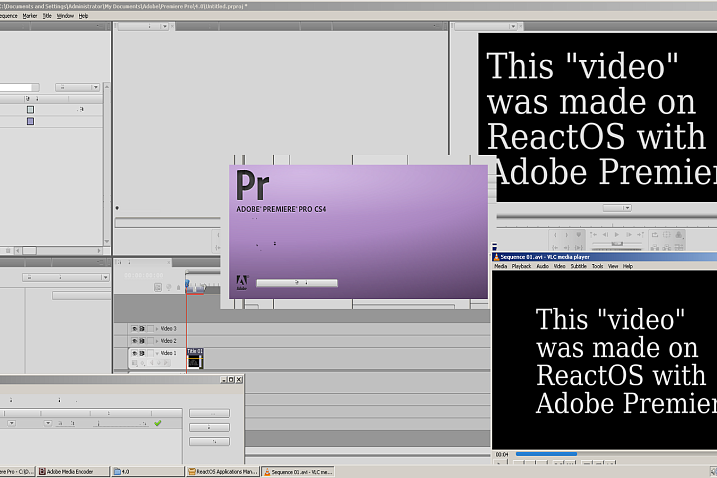Toggle sync lock on the Video 3 track

(x=142, y=329)
